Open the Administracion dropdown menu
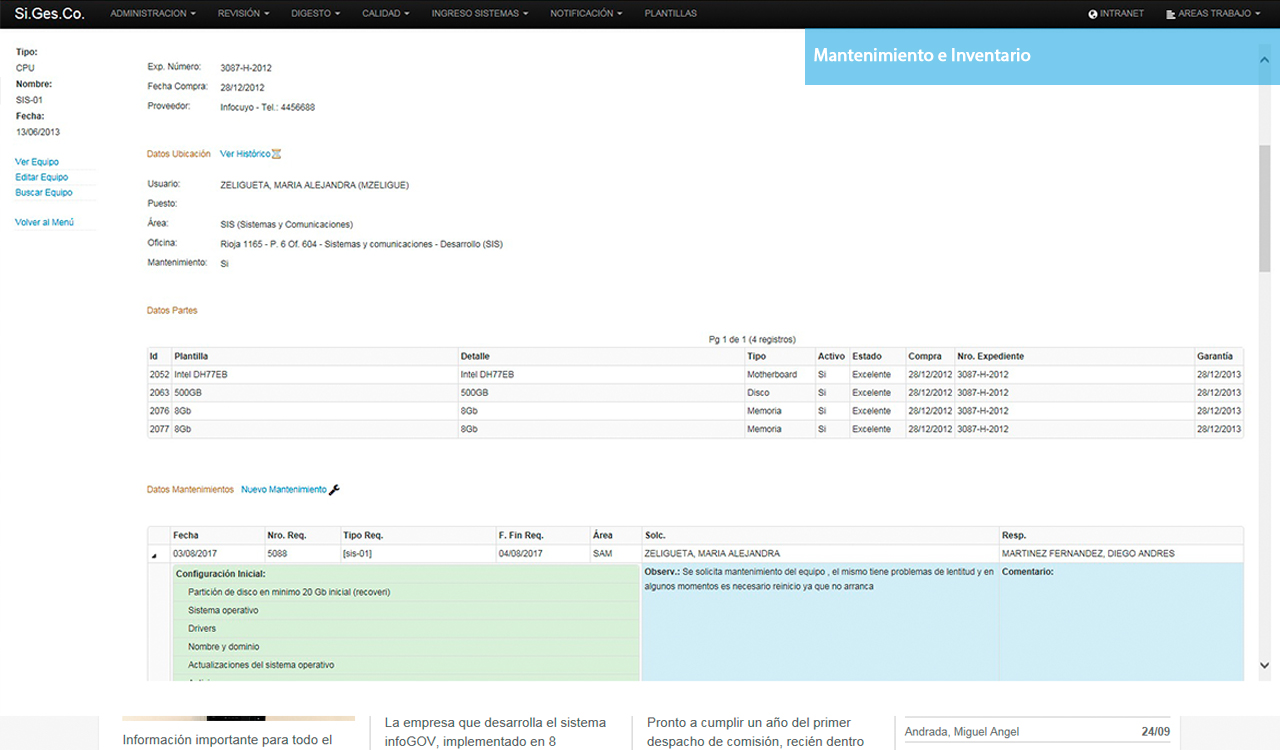Screen dimensions: 1280x750 click(153, 14)
